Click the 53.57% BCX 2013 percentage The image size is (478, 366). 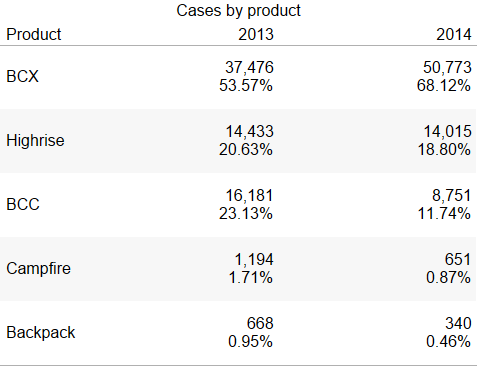(246, 85)
